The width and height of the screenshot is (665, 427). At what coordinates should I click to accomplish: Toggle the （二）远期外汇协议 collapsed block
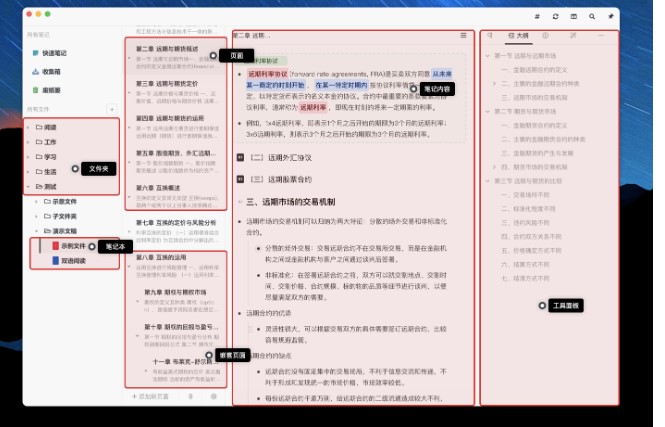click(x=241, y=157)
